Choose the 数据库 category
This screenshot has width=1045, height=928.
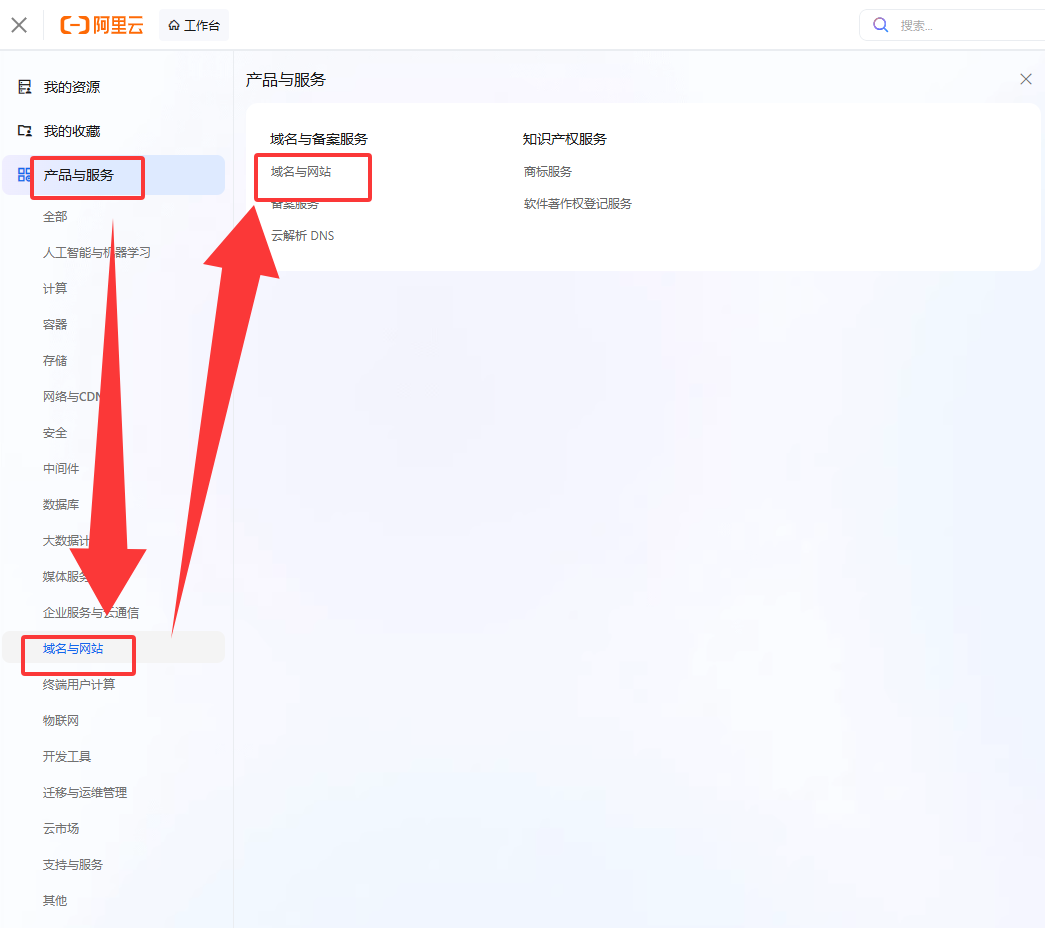[61, 505]
